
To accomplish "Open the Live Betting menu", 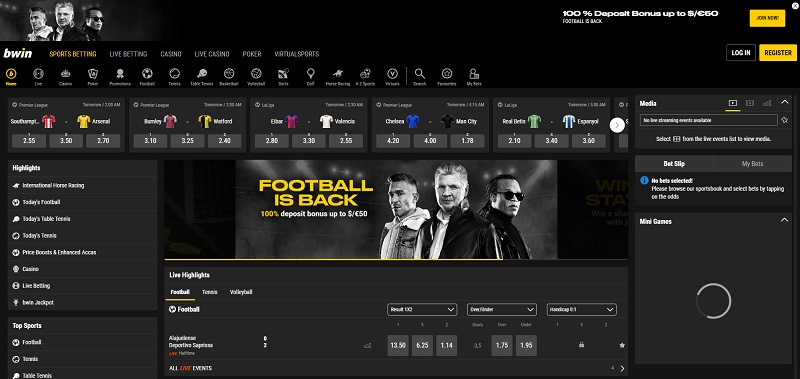I will click(128, 54).
